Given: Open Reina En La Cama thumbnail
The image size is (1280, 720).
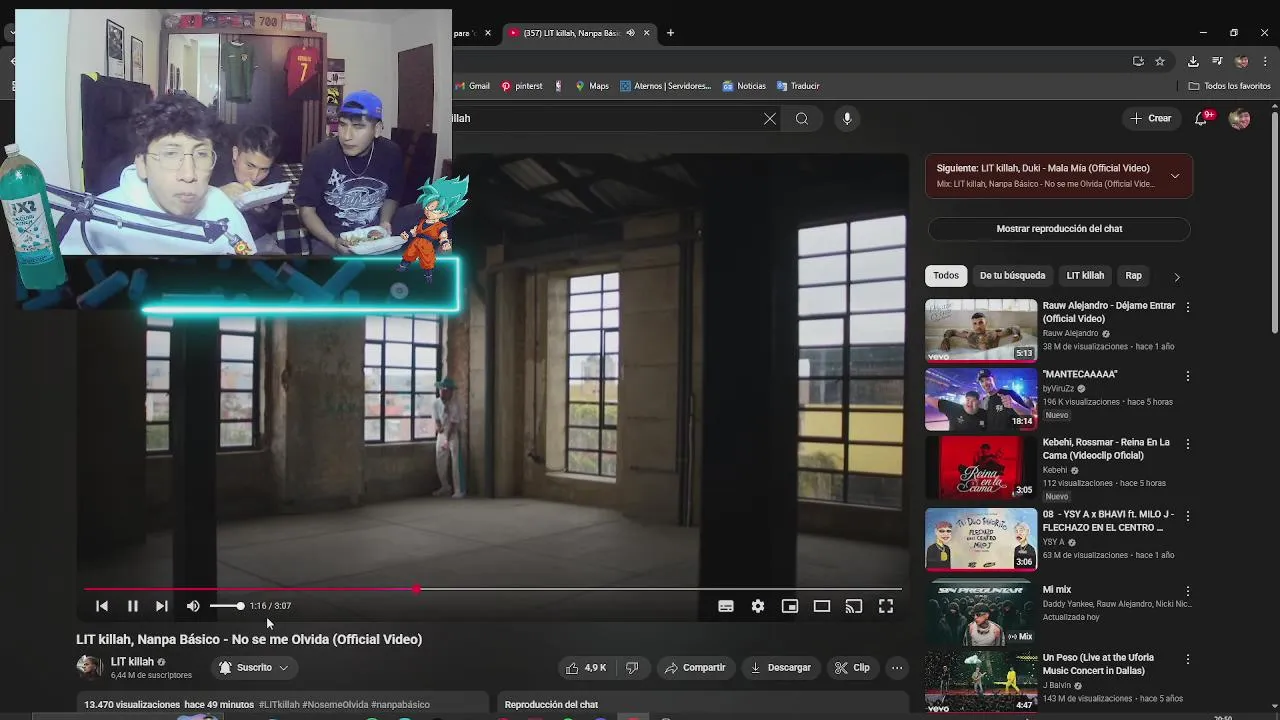Looking at the screenshot, I should tap(981, 467).
